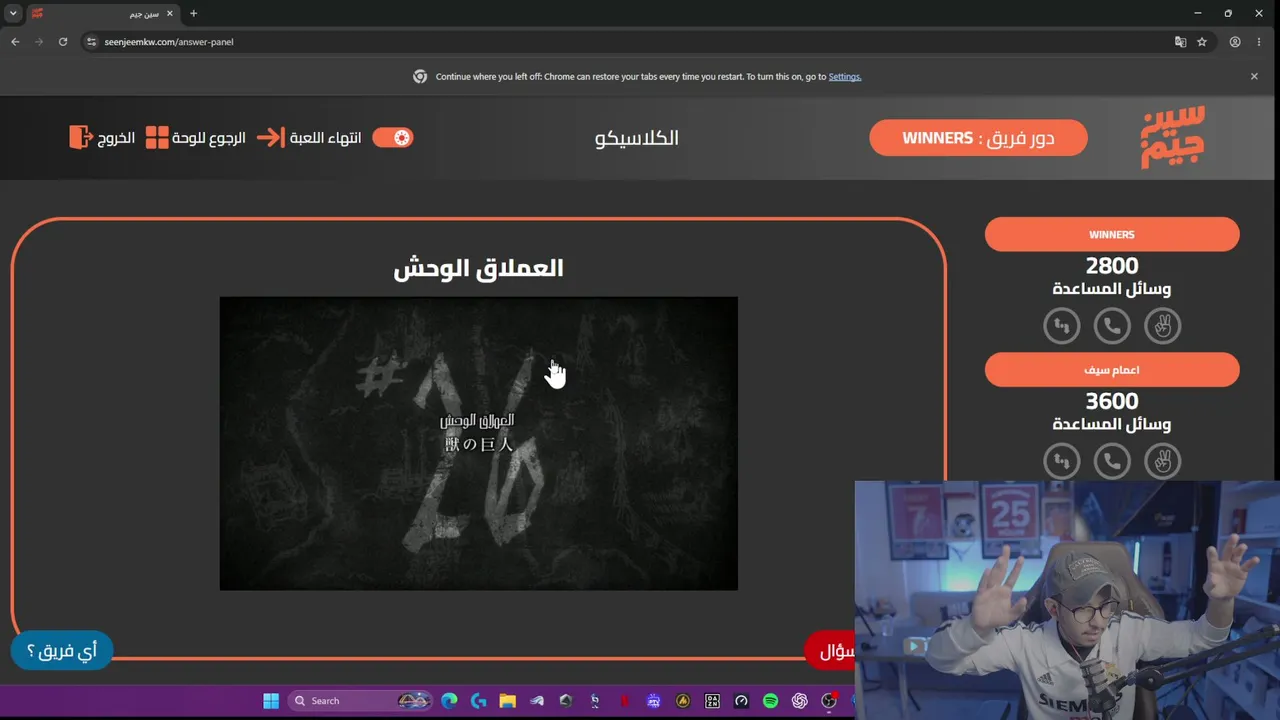This screenshot has width=1280, height=720.
Task: Click the WINNERS team name button
Action: click(1112, 234)
